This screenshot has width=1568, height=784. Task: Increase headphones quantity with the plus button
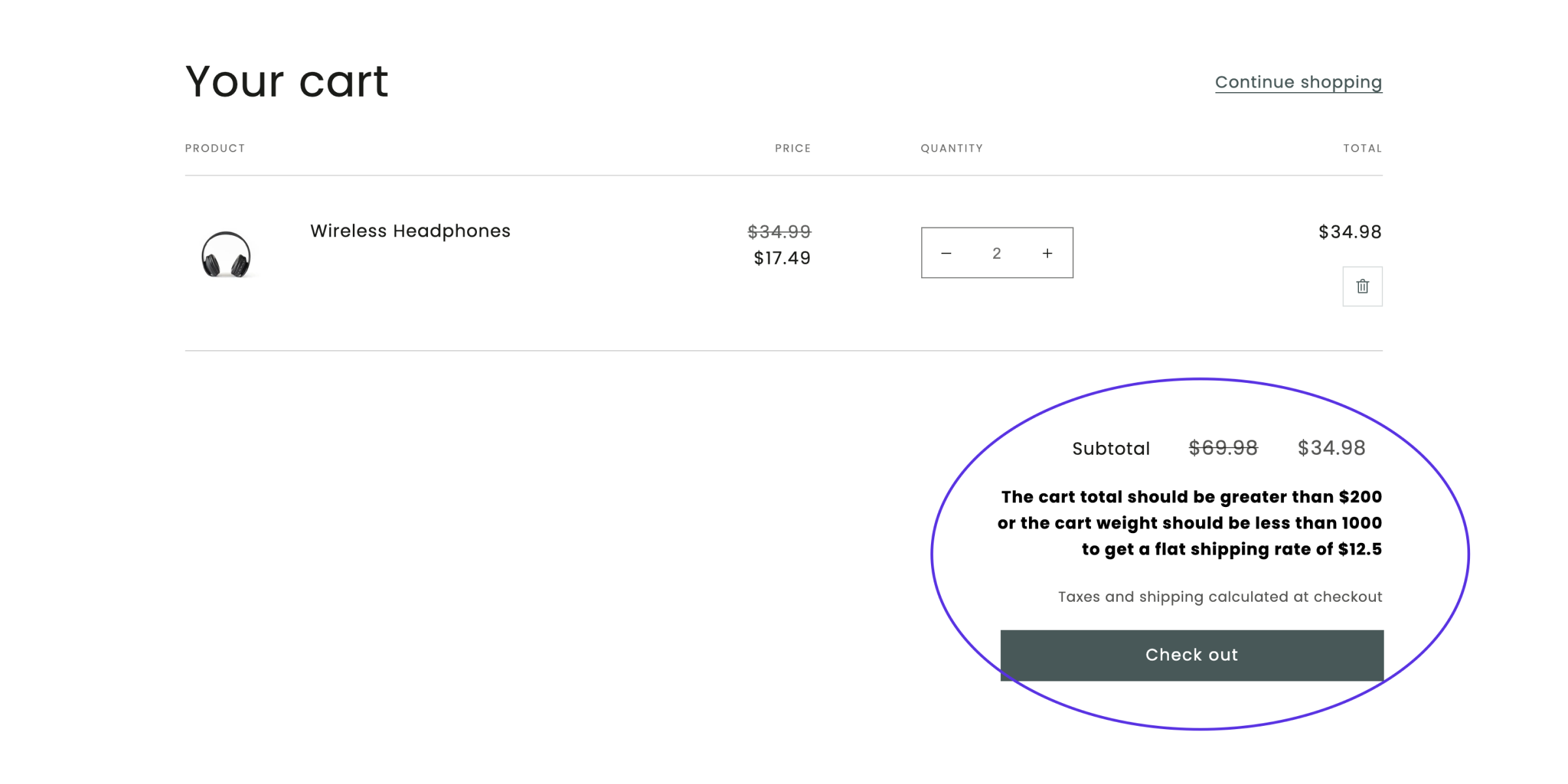point(1047,253)
